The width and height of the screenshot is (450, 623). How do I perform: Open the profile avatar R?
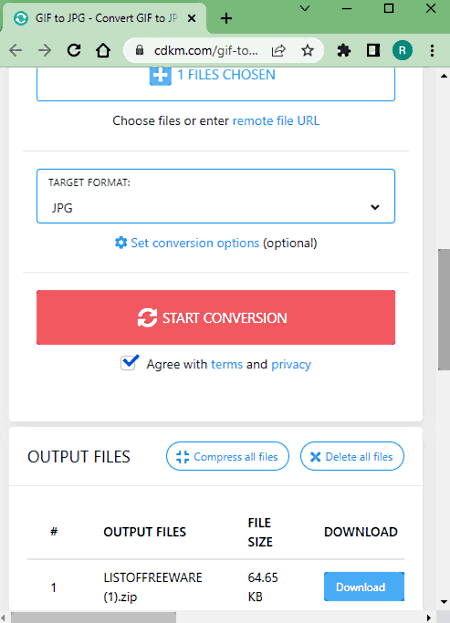402,50
